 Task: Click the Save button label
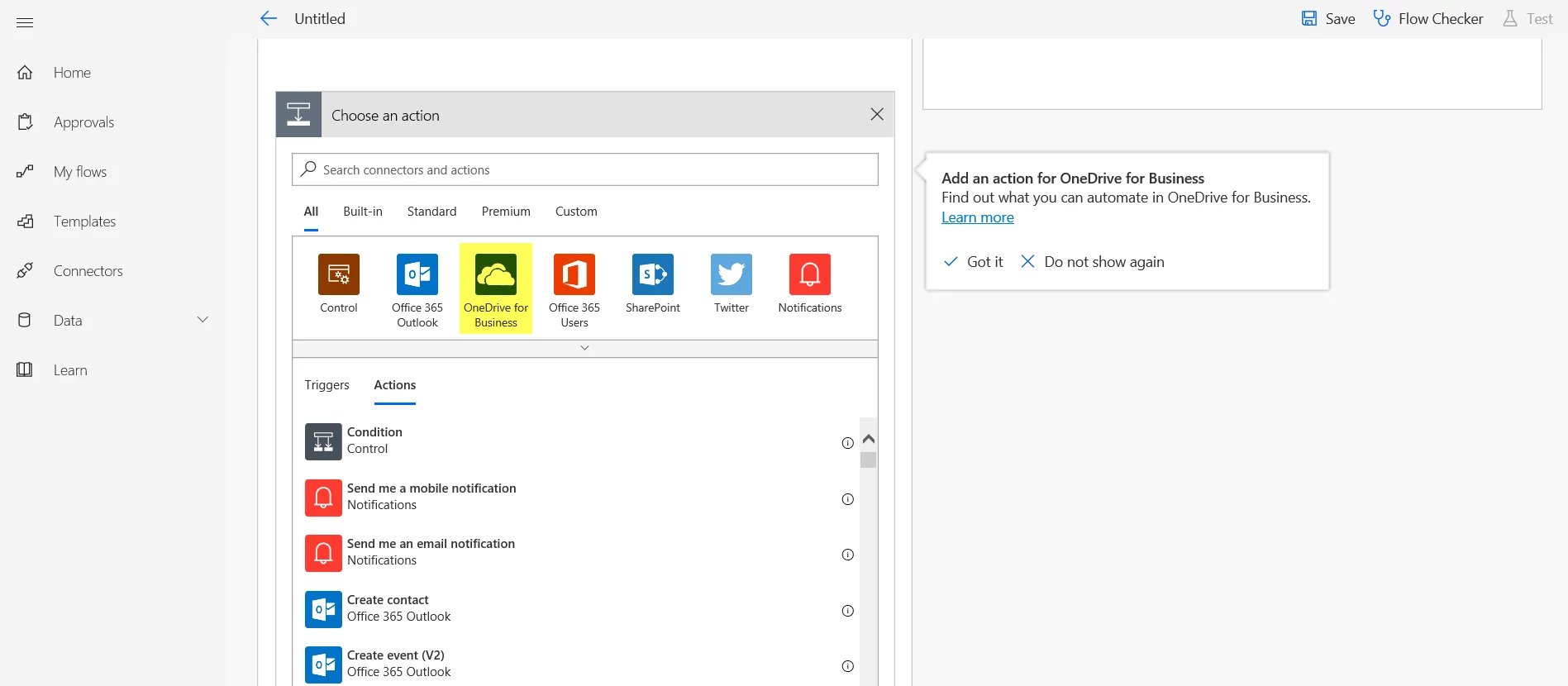tap(1340, 18)
